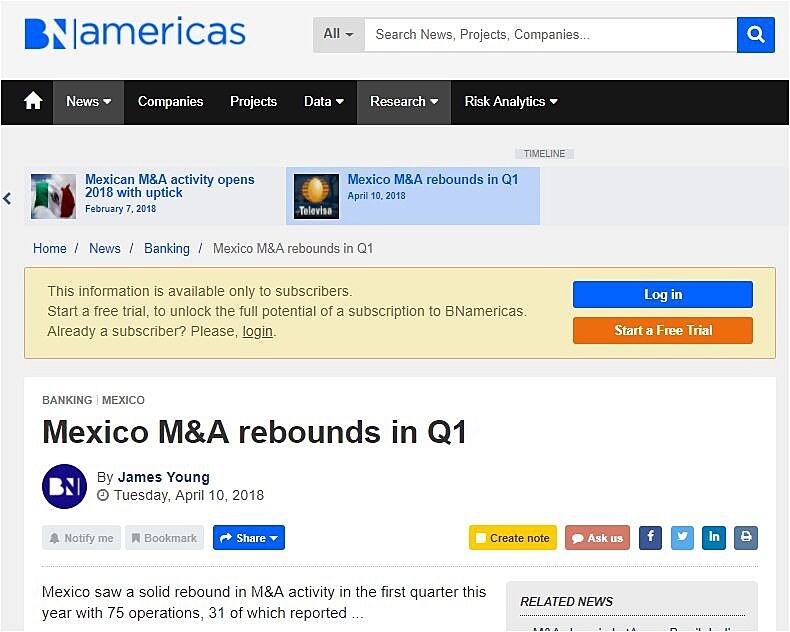Viewport: 790px width, 632px height.
Task: Click the round BN author avatar
Action: (x=64, y=486)
